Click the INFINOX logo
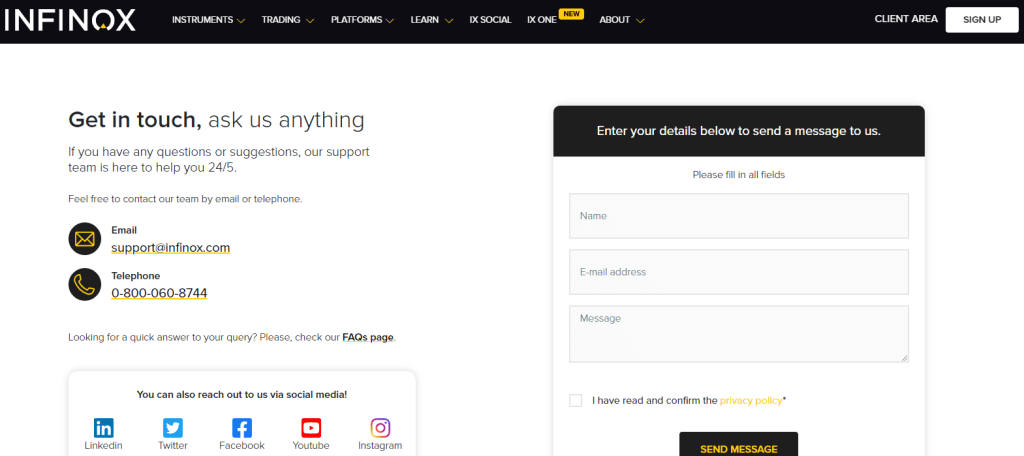This screenshot has width=1024, height=456. [x=70, y=20]
